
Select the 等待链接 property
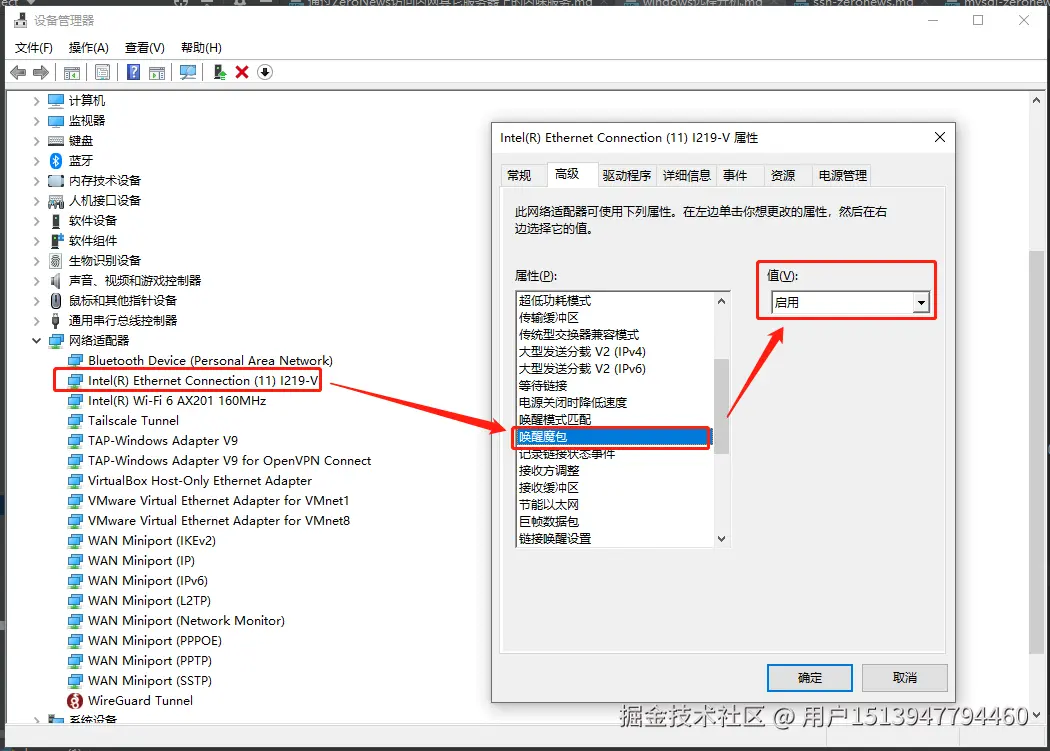[543, 386]
